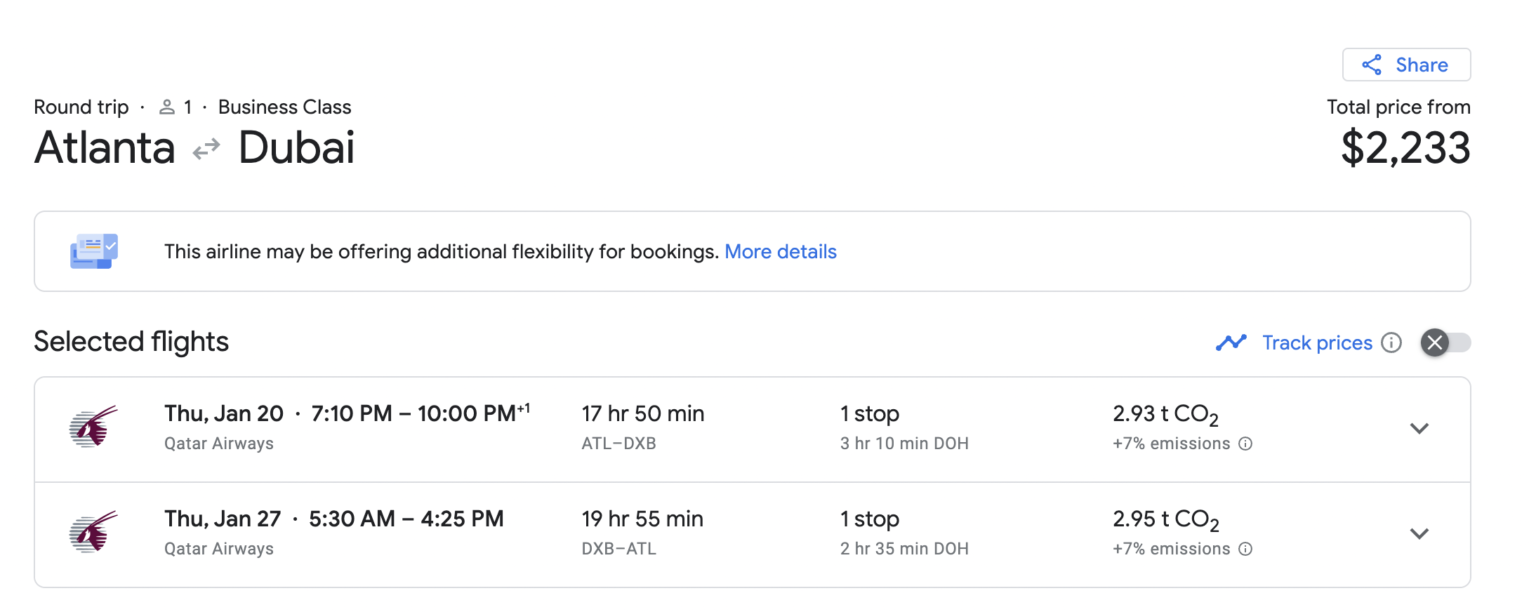The width and height of the screenshot is (1536, 612).
Task: Select the Round trip label
Action: [x=81, y=107]
